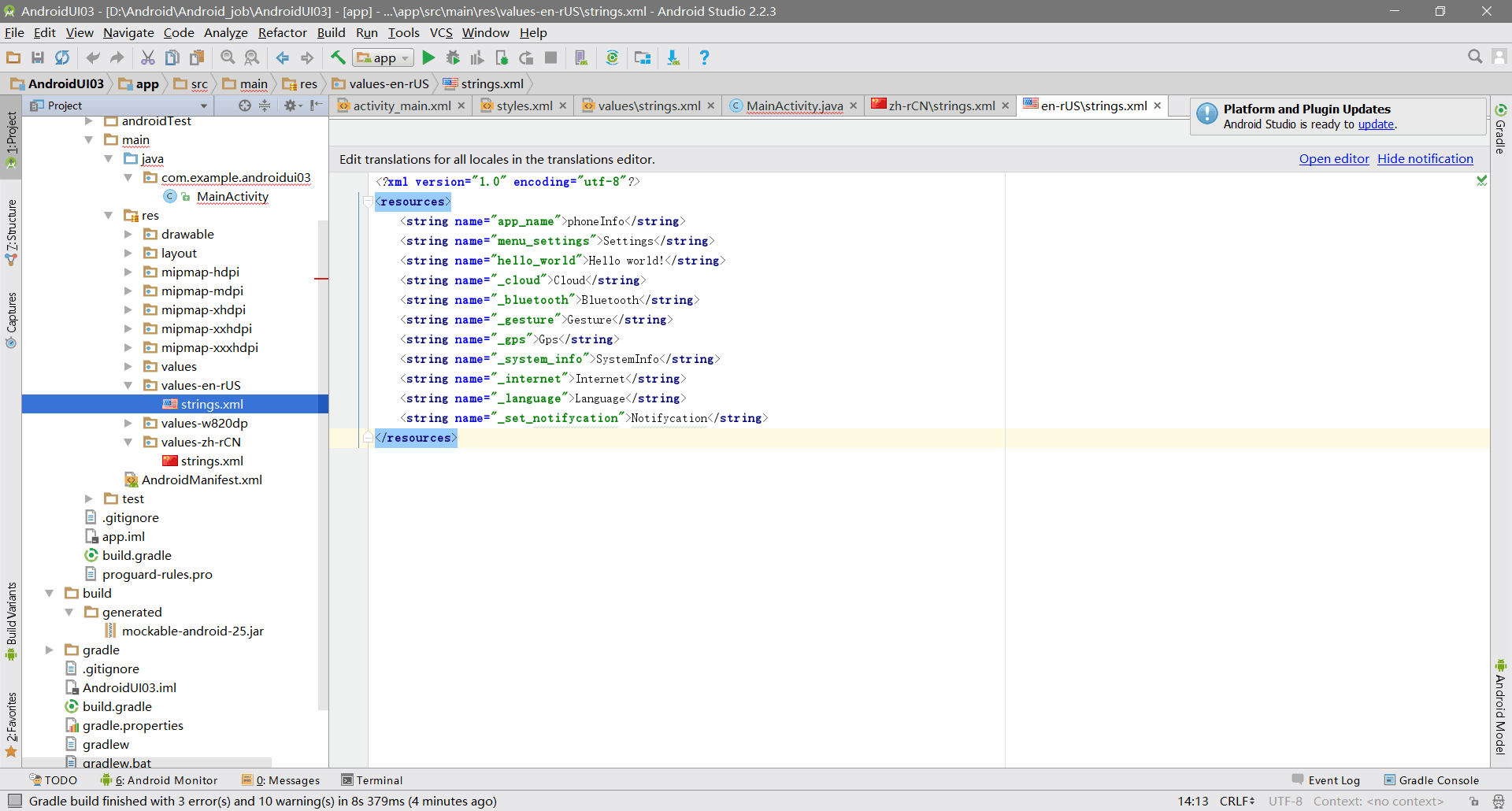Click Sync Project with Gradle Files icon
The height and width of the screenshot is (811, 1512).
pos(612,57)
